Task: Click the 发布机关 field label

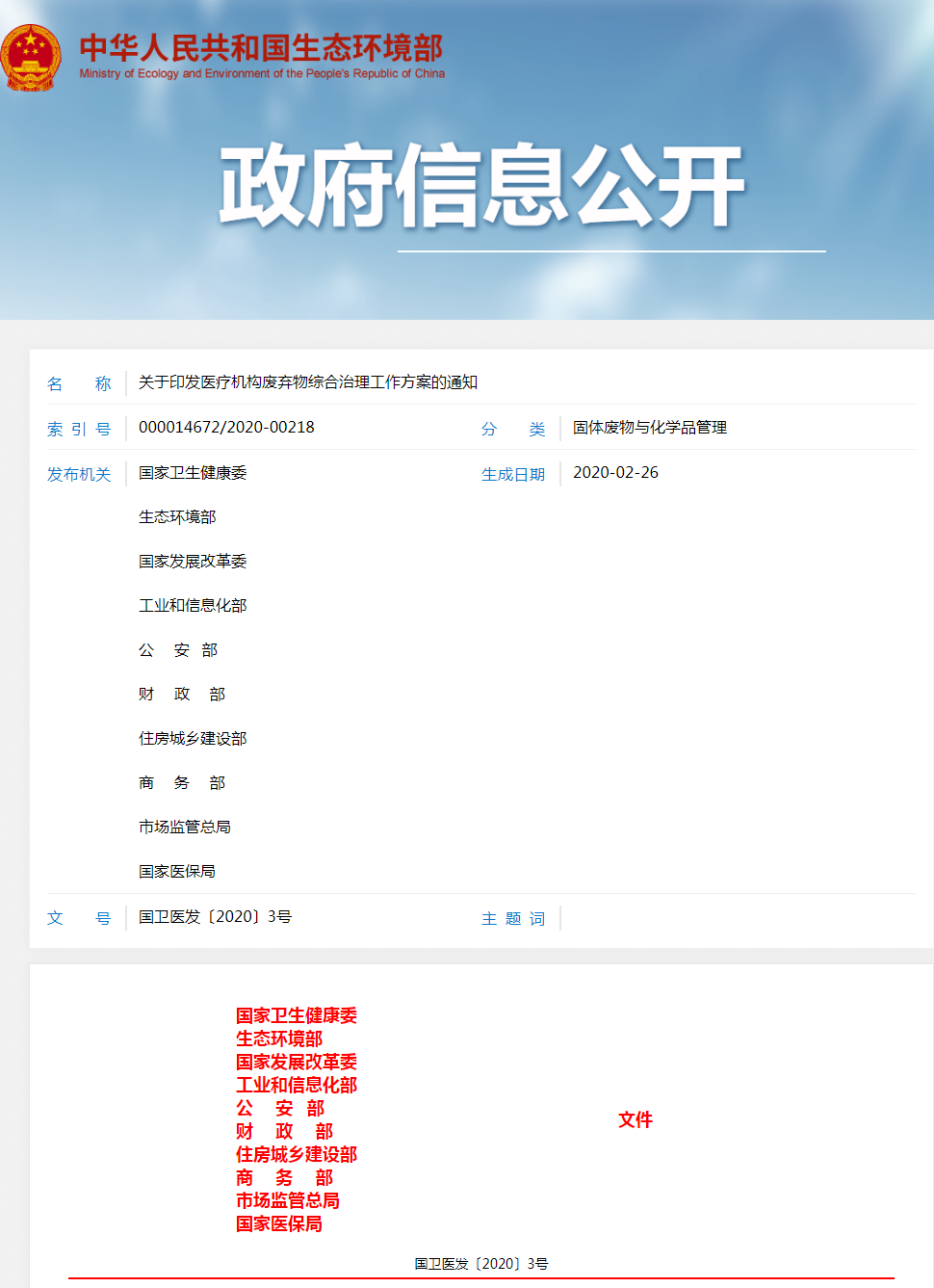Action: [x=79, y=474]
